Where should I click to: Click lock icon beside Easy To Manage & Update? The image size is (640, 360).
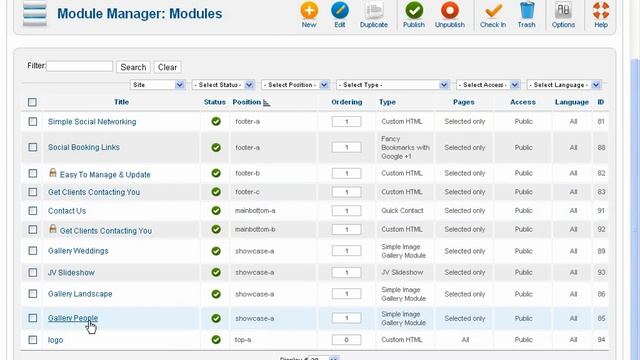point(53,173)
